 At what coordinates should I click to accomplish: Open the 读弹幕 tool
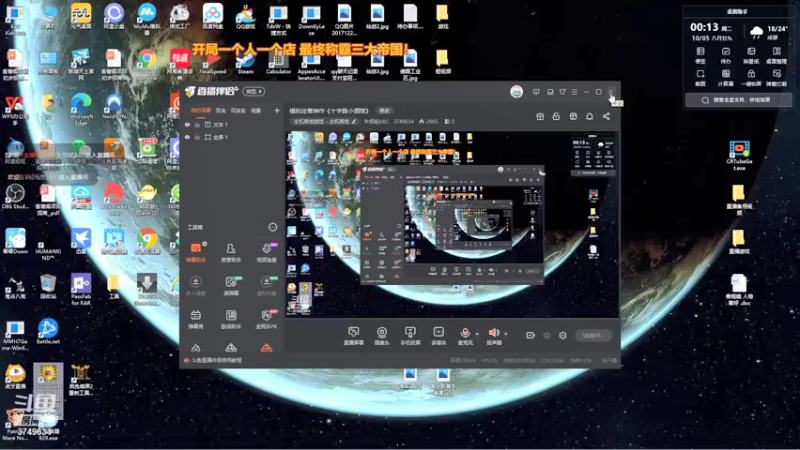coord(231,286)
